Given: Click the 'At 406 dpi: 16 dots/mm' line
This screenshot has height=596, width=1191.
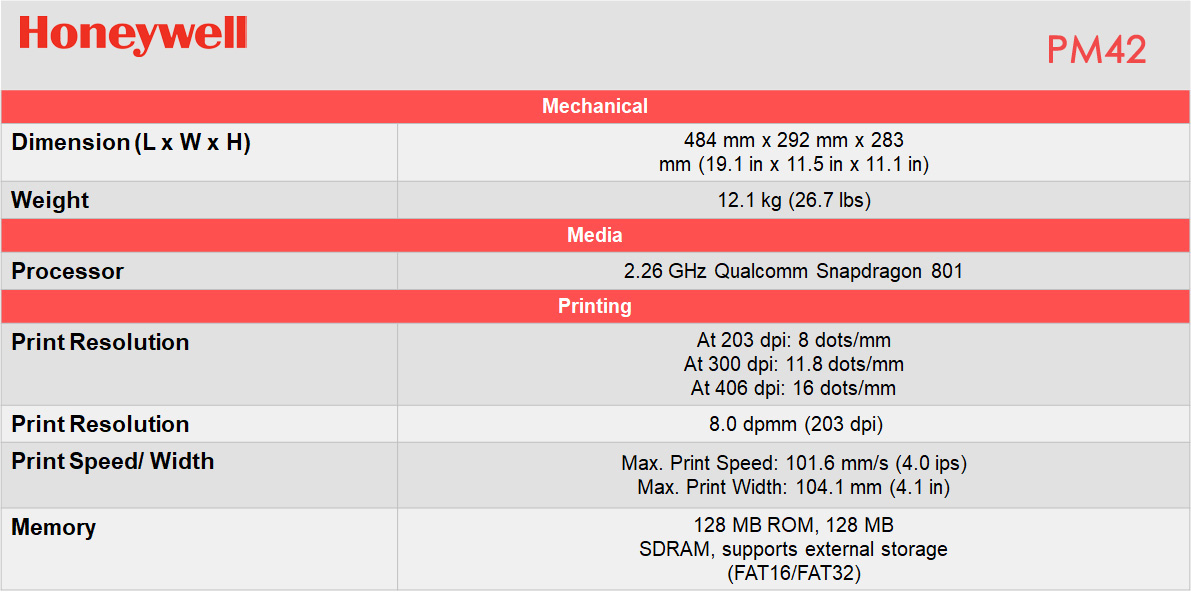Looking at the screenshot, I should click(793, 388).
